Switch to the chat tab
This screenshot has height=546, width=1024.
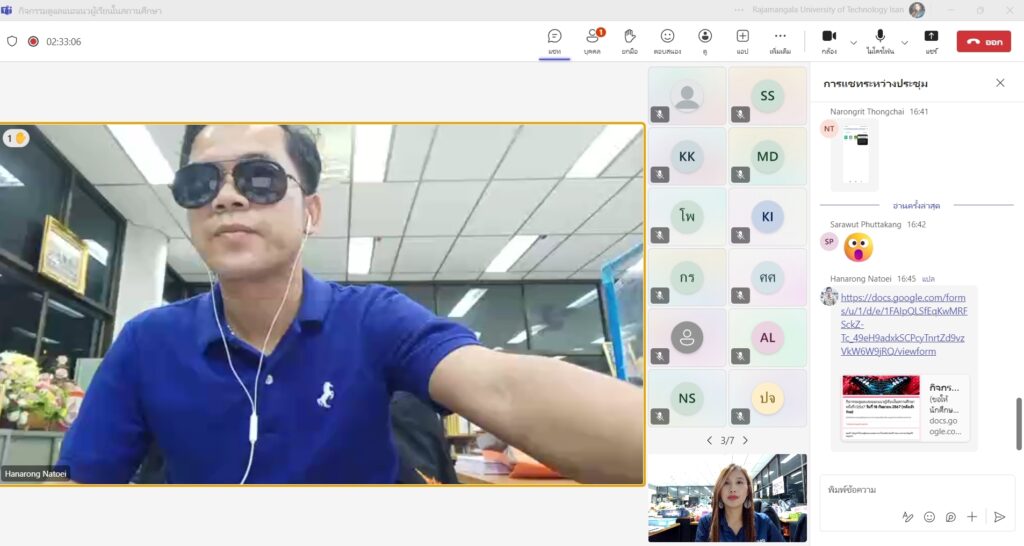554,40
